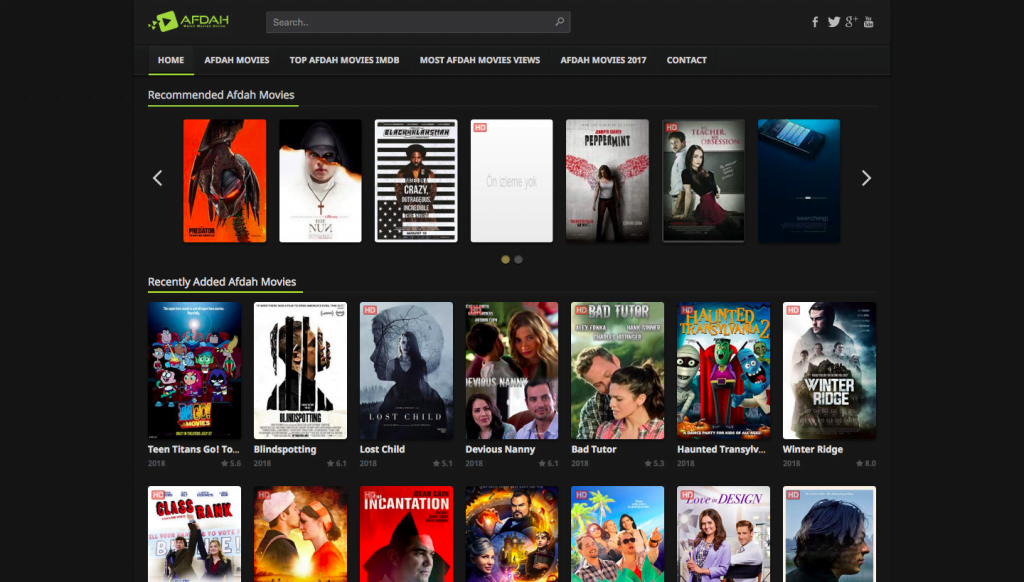
Task: Click into the search input field
Action: pos(410,22)
